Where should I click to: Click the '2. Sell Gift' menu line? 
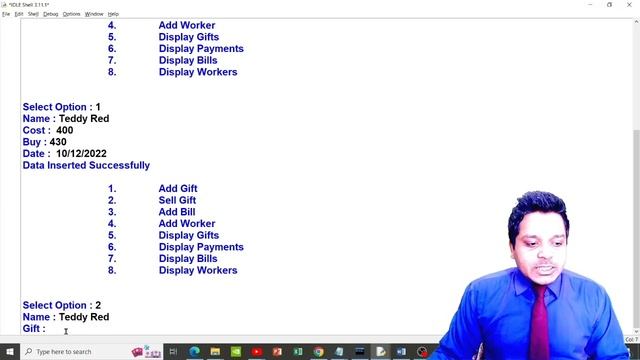click(152, 200)
